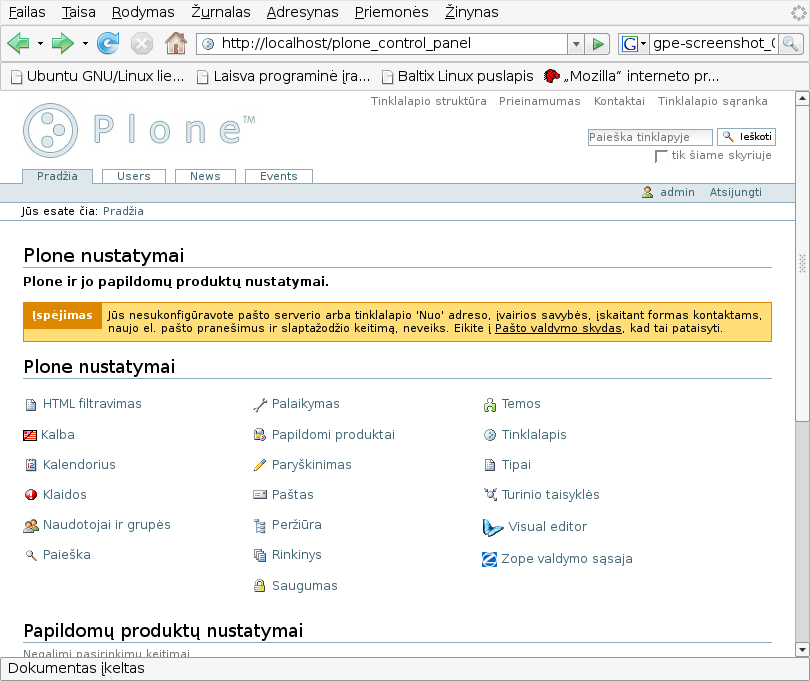
Task: Open the URL bar history dropdown
Action: 575,44
